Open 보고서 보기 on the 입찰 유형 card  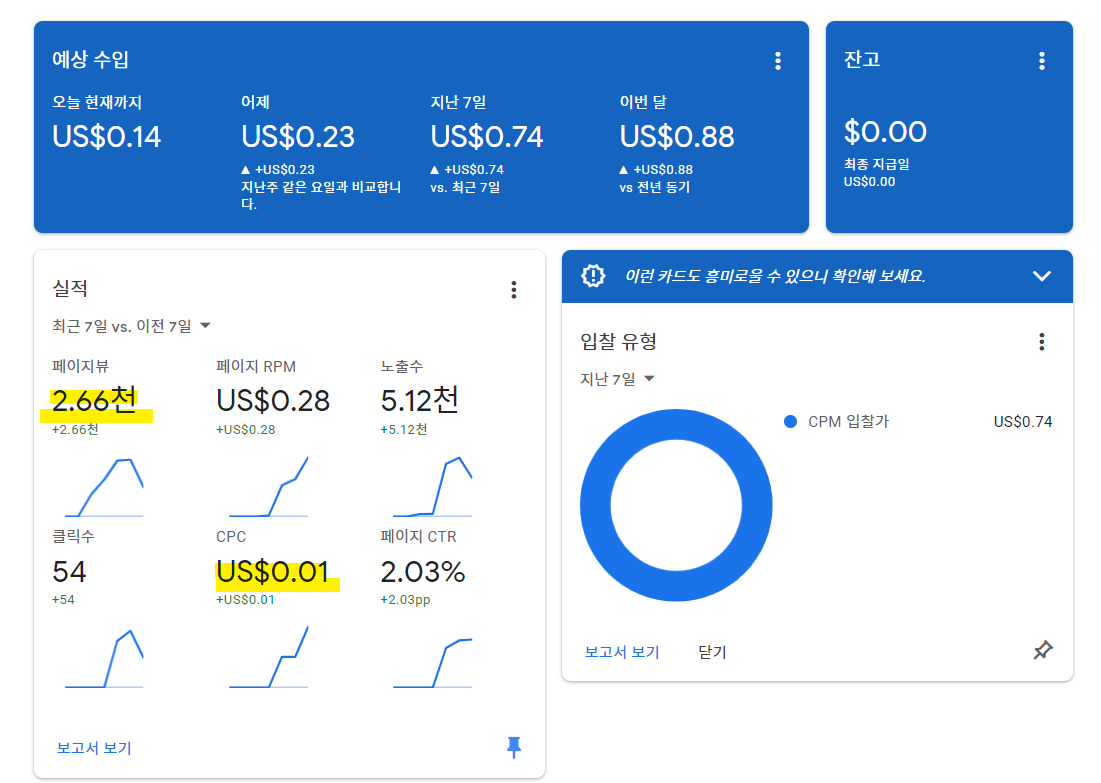(623, 651)
